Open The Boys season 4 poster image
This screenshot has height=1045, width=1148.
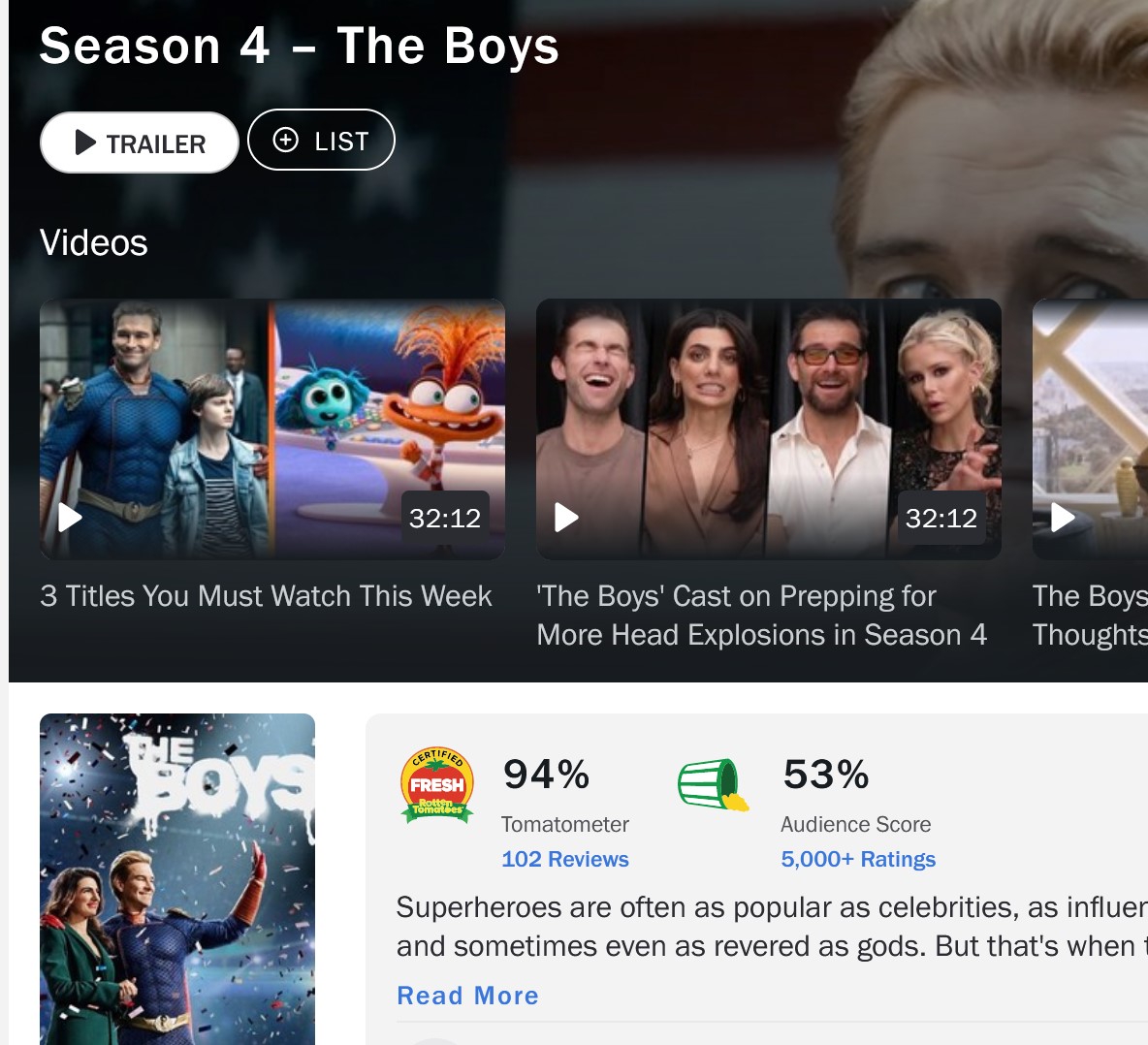coord(177,879)
